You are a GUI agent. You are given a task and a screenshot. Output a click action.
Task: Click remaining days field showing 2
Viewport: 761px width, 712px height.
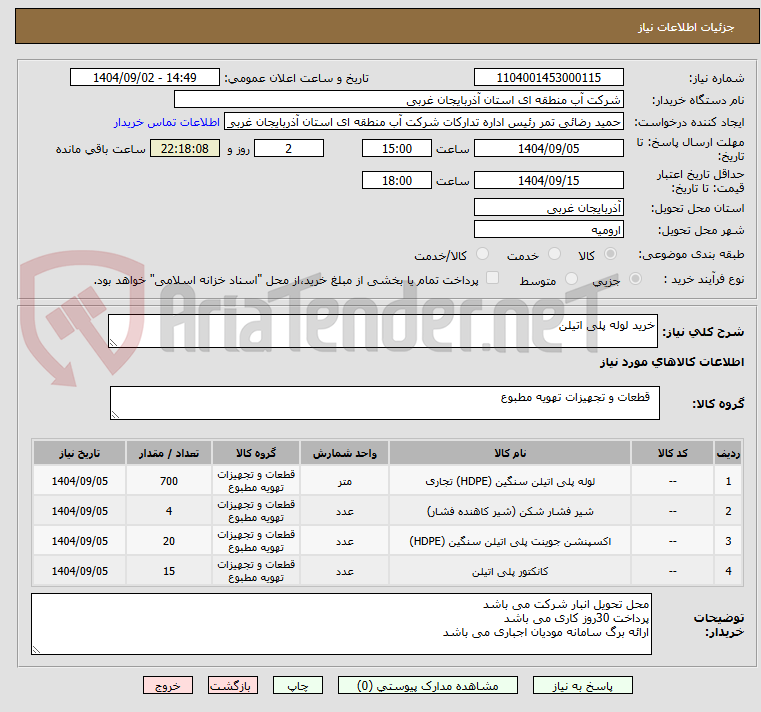click(x=289, y=148)
